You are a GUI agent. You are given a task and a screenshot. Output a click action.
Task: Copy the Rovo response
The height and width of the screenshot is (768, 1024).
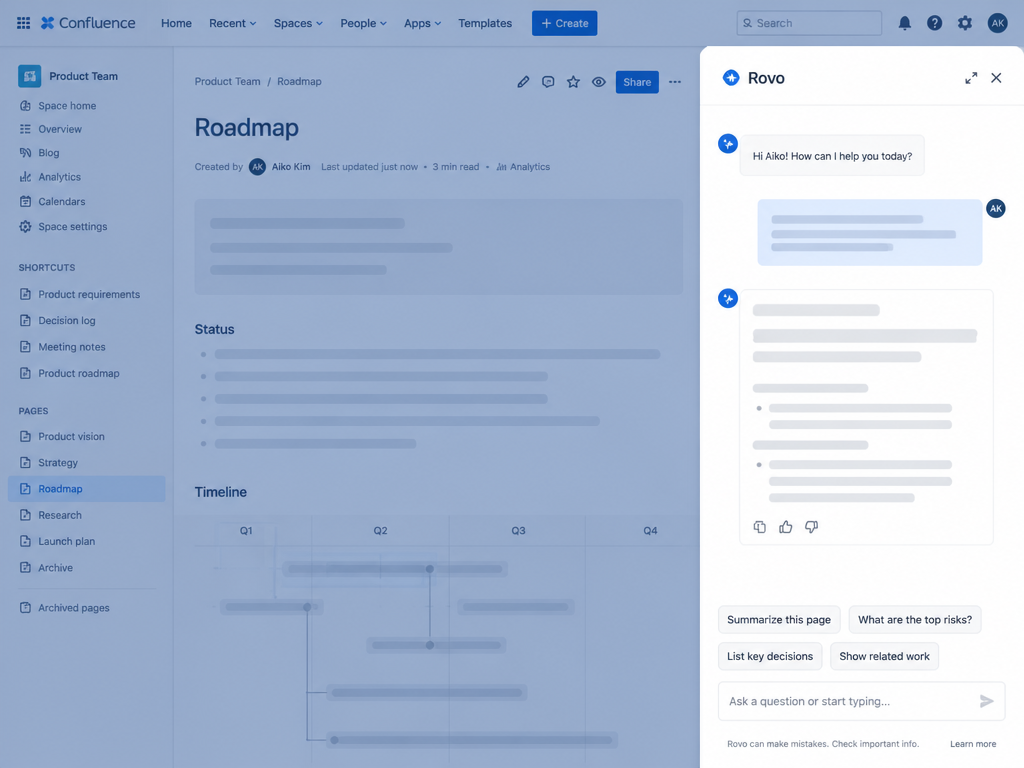pos(760,527)
